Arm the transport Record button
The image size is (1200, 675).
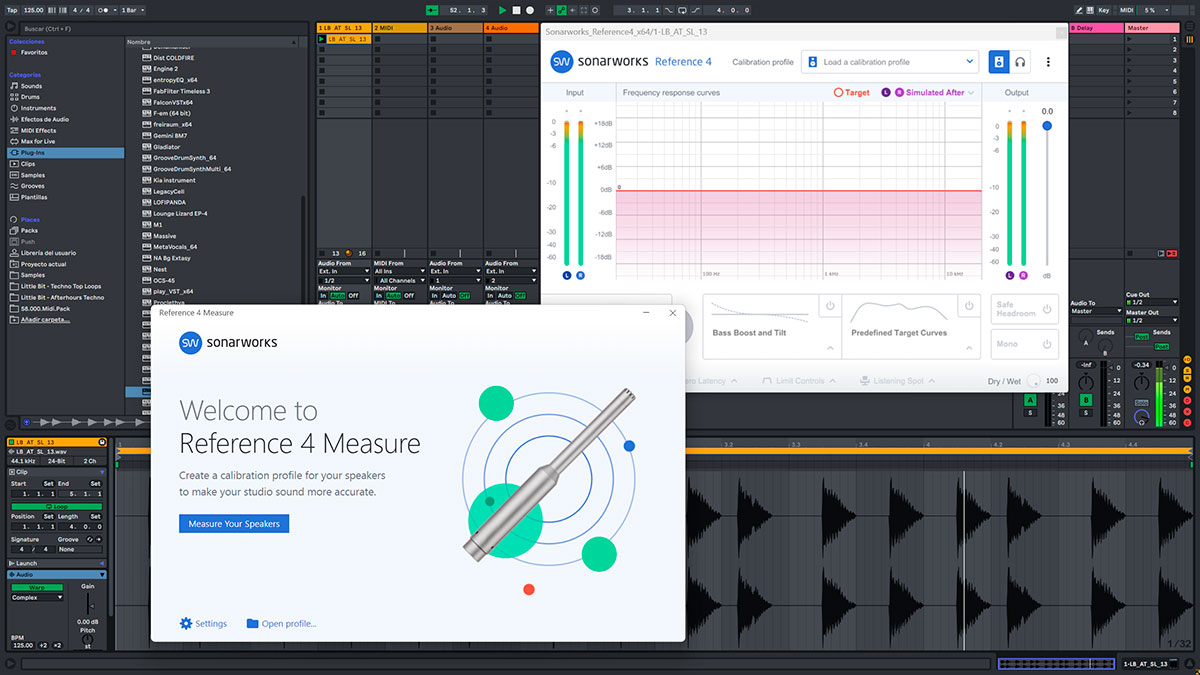click(x=529, y=9)
